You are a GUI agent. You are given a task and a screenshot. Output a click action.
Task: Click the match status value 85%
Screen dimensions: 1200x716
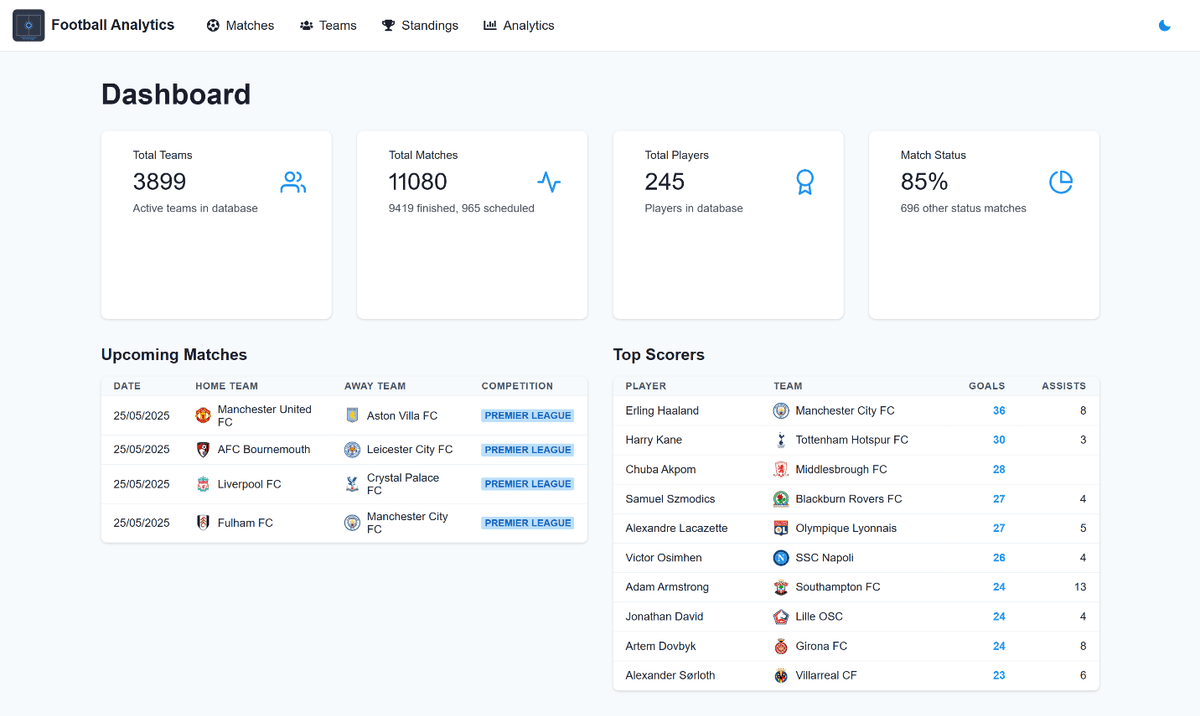[x=924, y=182]
